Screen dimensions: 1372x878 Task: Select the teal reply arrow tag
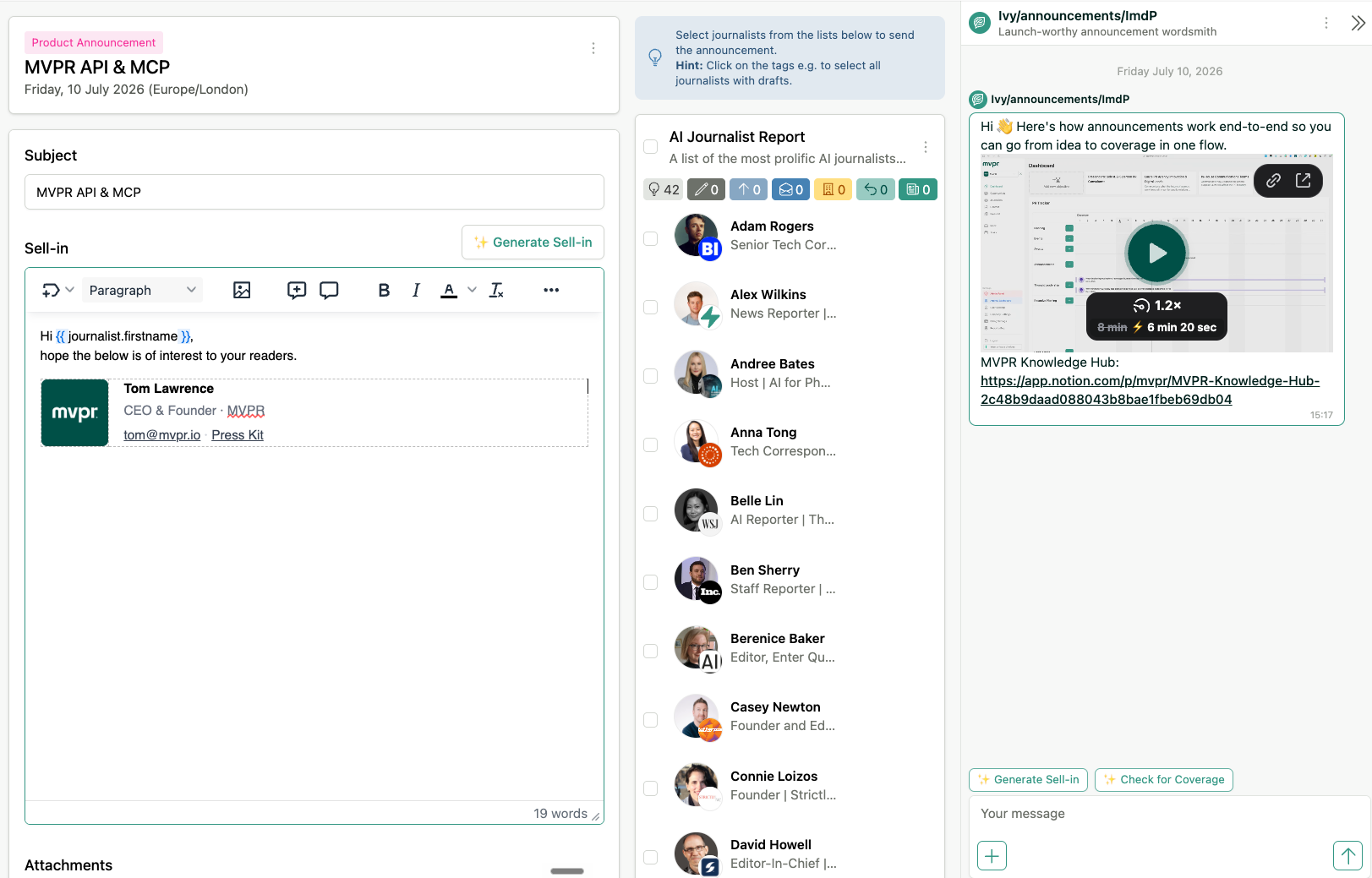coord(875,189)
